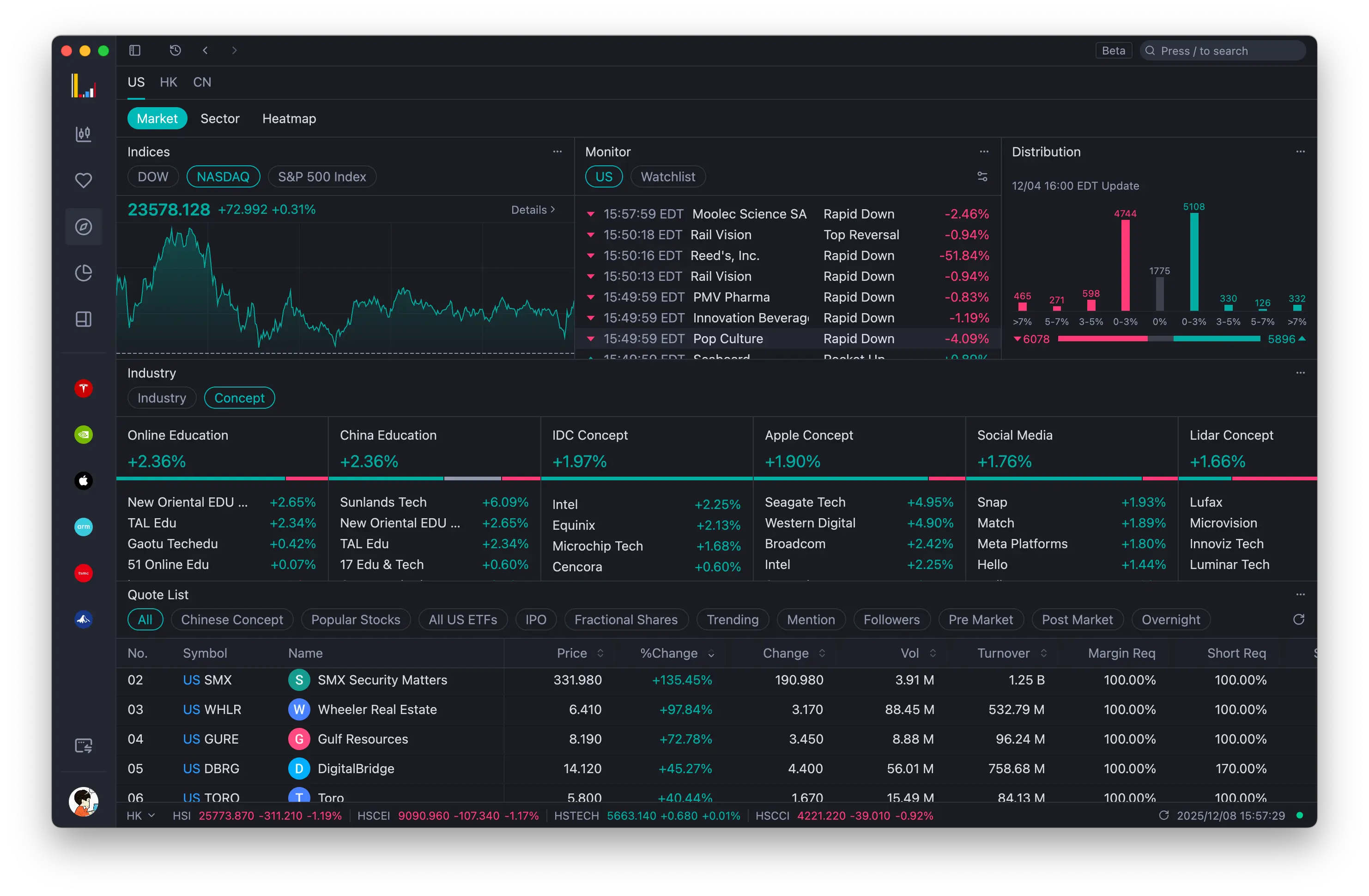Image resolution: width=1369 pixels, height=896 pixels.
Task: Open Monitor filter settings sliders icon
Action: click(983, 176)
